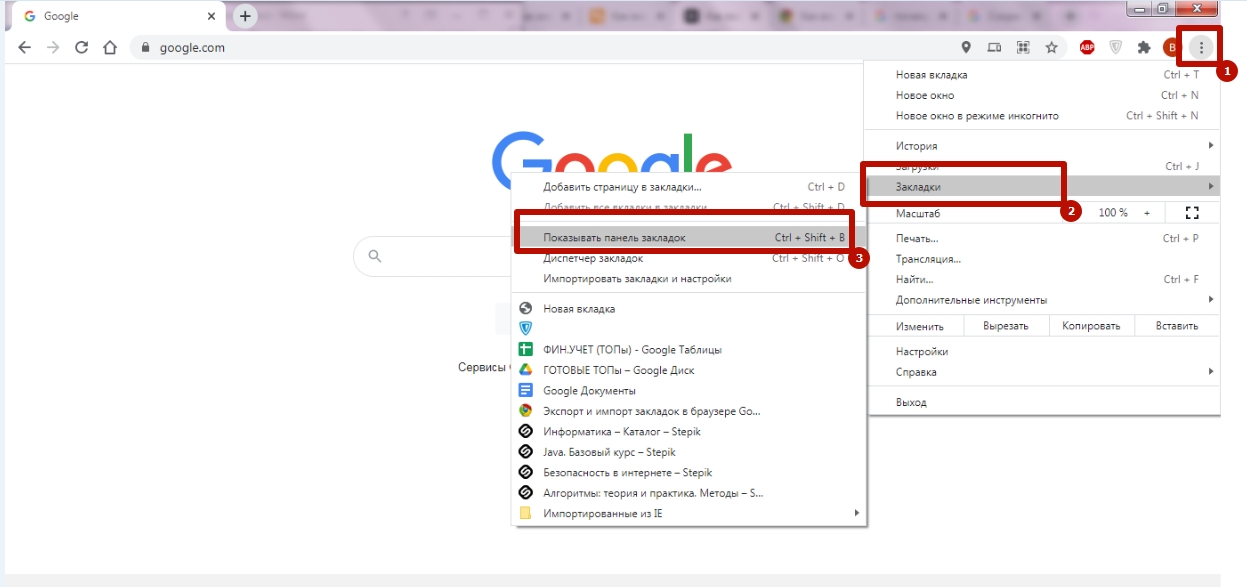This screenshot has height=587, width=1247.
Task: Click the send-to-devices icon in address bar
Action: (995, 47)
